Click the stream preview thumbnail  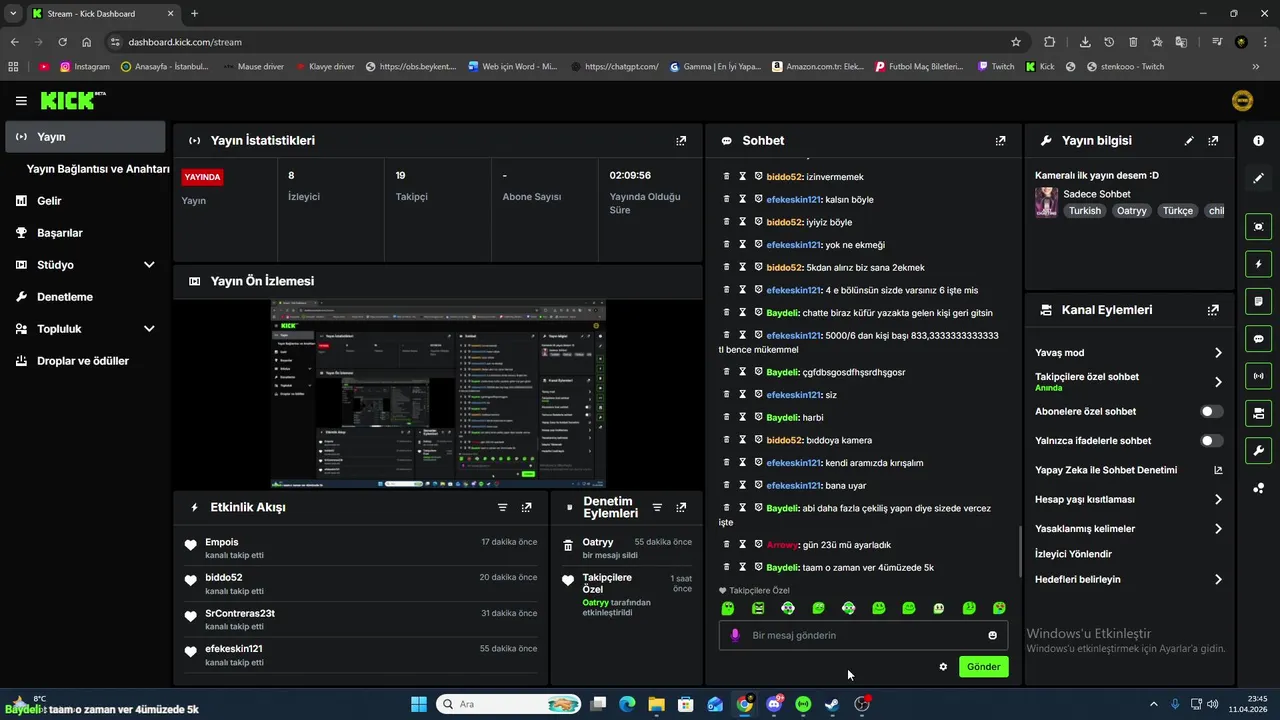click(x=438, y=394)
